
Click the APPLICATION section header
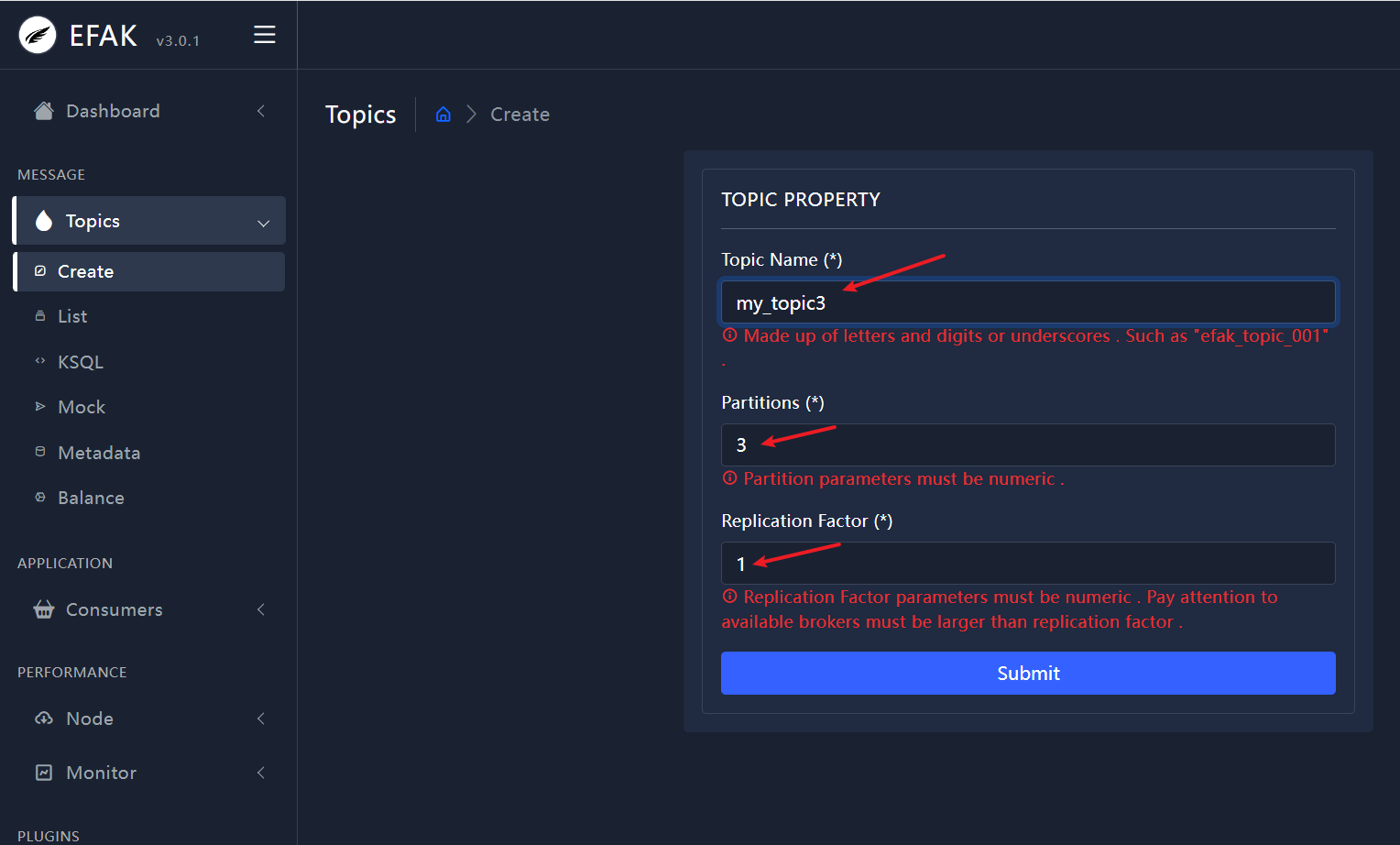coord(65,564)
